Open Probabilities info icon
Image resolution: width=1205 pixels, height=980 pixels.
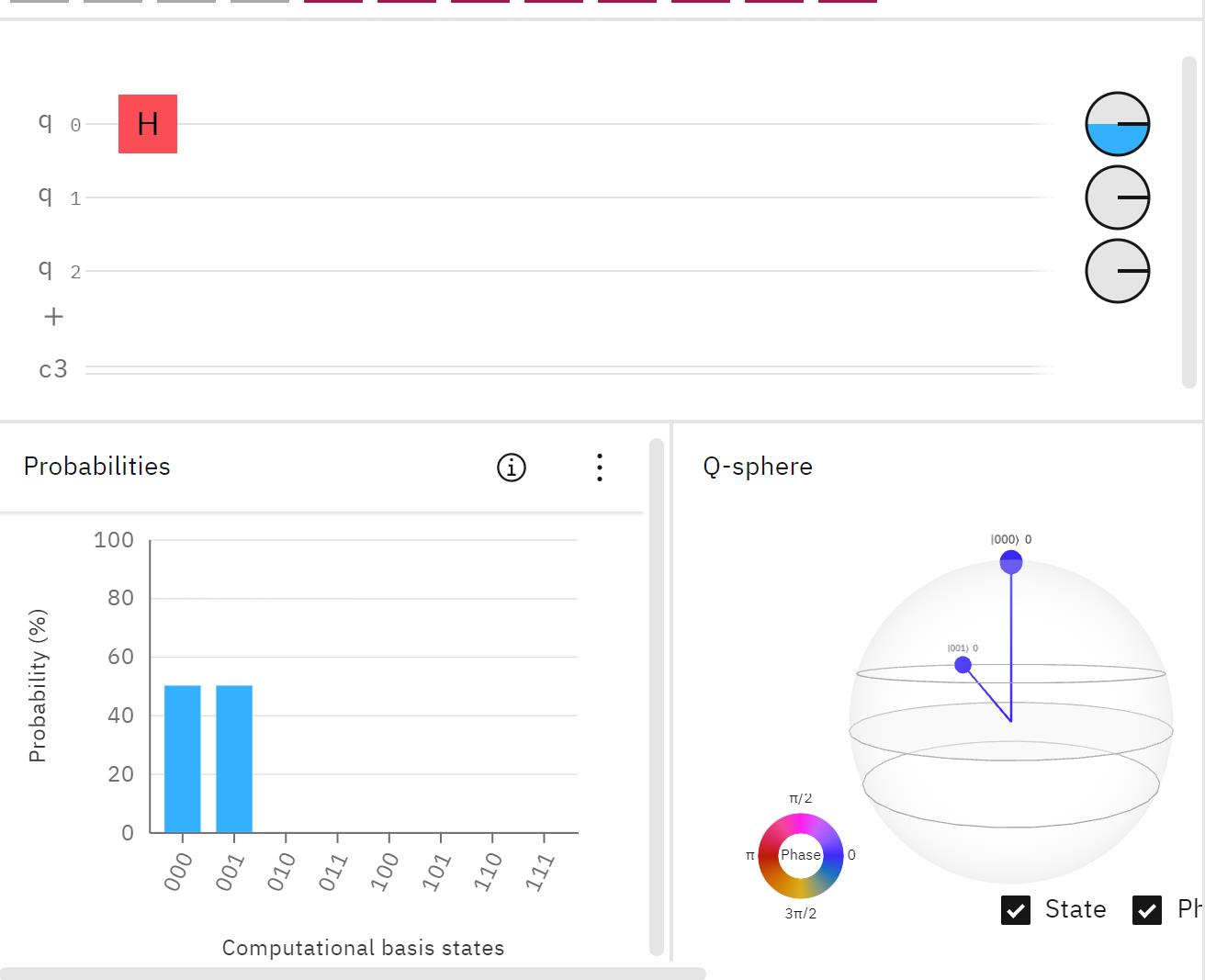coord(512,467)
